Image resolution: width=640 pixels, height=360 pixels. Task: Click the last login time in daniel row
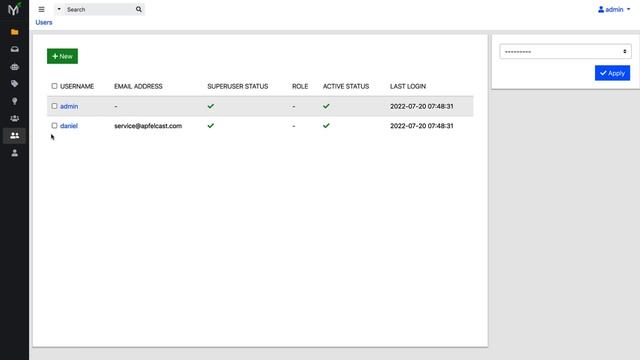point(422,126)
